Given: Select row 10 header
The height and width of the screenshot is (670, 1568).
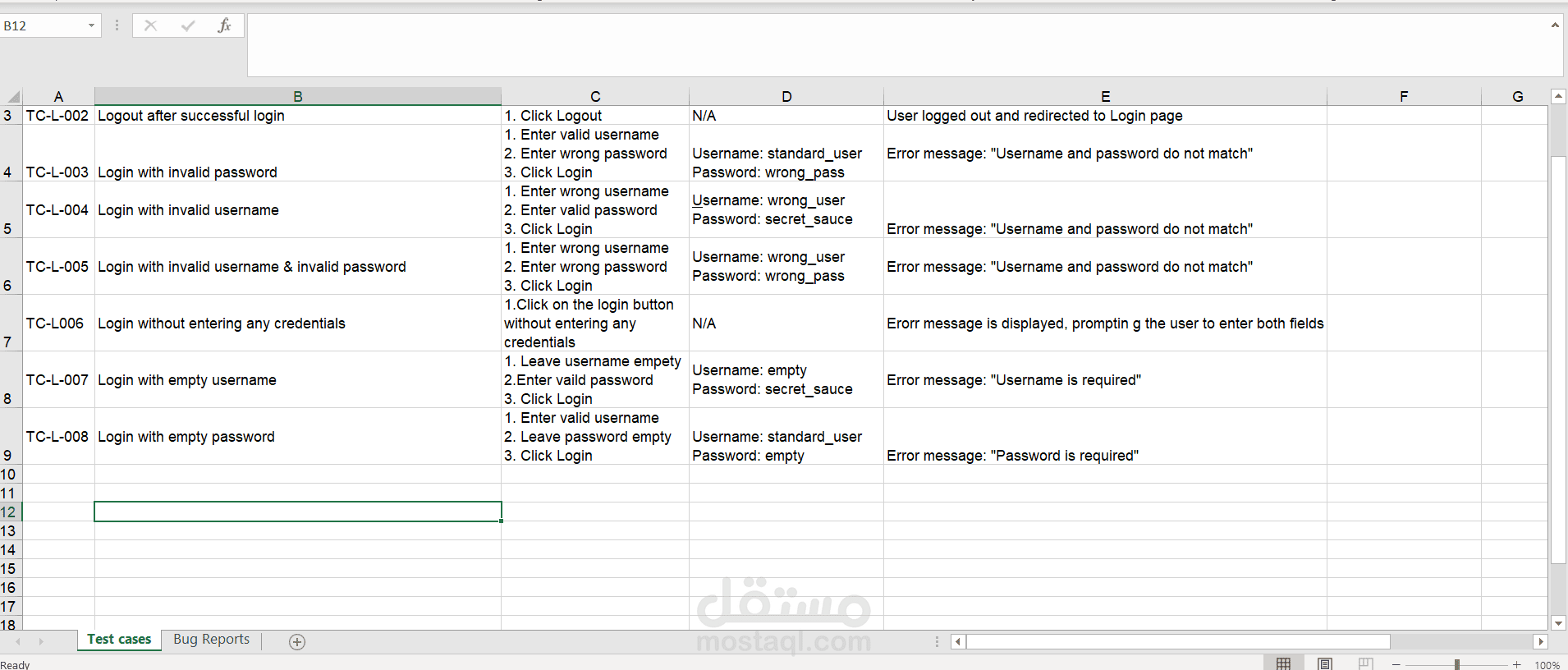Looking at the screenshot, I should [11, 475].
